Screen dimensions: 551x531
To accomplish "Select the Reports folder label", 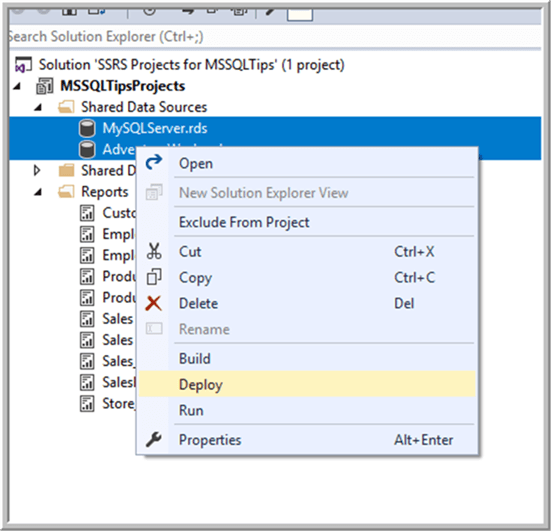I will click(x=105, y=192).
